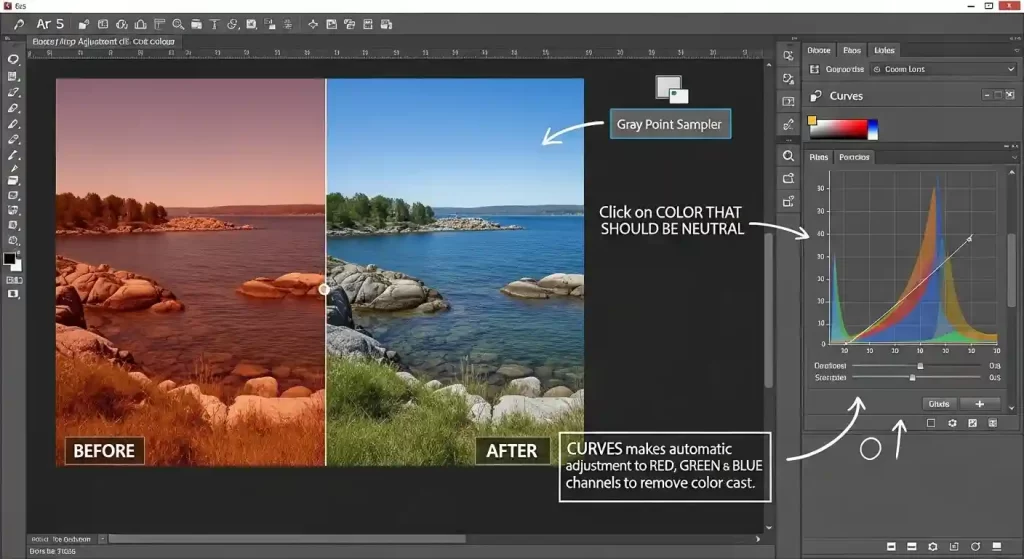1024x559 pixels.
Task: Click the Deoficest value '0:8'
Action: point(994,366)
